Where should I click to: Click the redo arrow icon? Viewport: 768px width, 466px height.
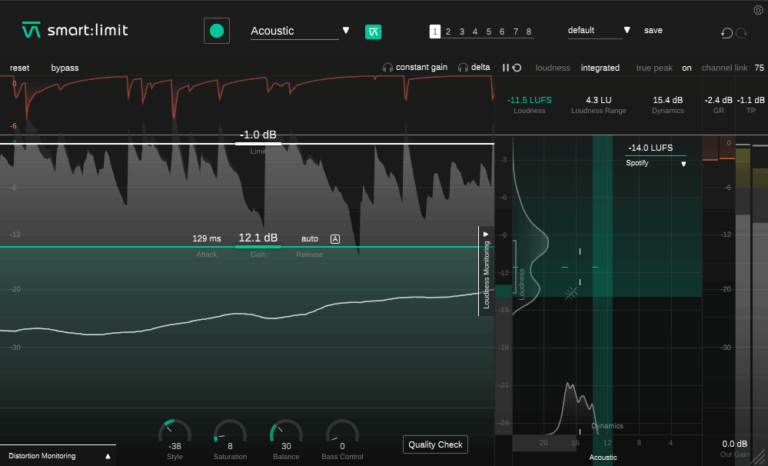tap(742, 33)
